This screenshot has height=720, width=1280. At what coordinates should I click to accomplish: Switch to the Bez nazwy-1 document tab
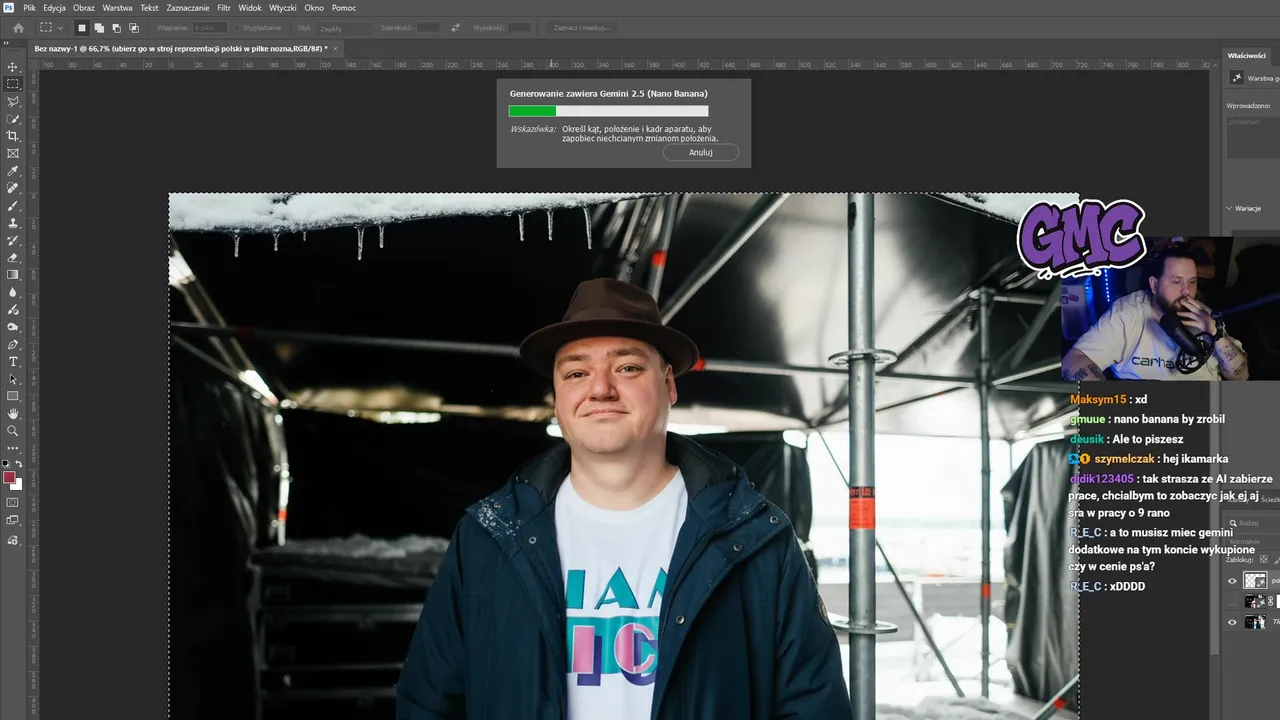[180, 48]
